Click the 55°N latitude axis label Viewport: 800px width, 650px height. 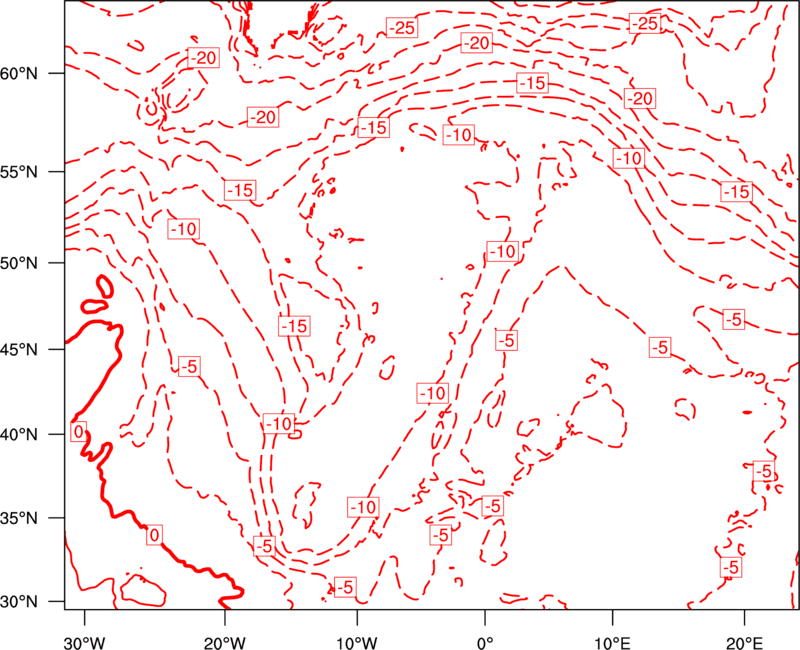tap(19, 172)
